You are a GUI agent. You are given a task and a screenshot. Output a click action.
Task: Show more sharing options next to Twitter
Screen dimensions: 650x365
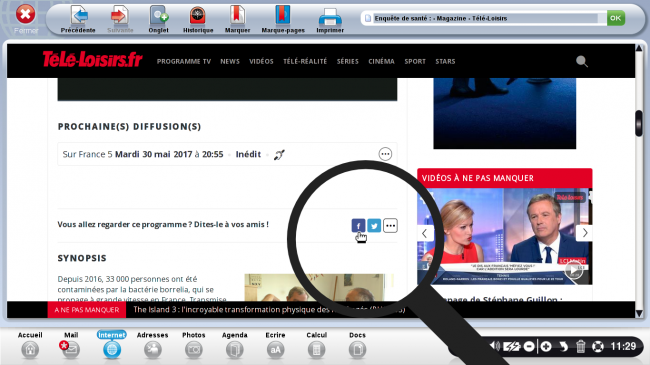[x=390, y=226]
